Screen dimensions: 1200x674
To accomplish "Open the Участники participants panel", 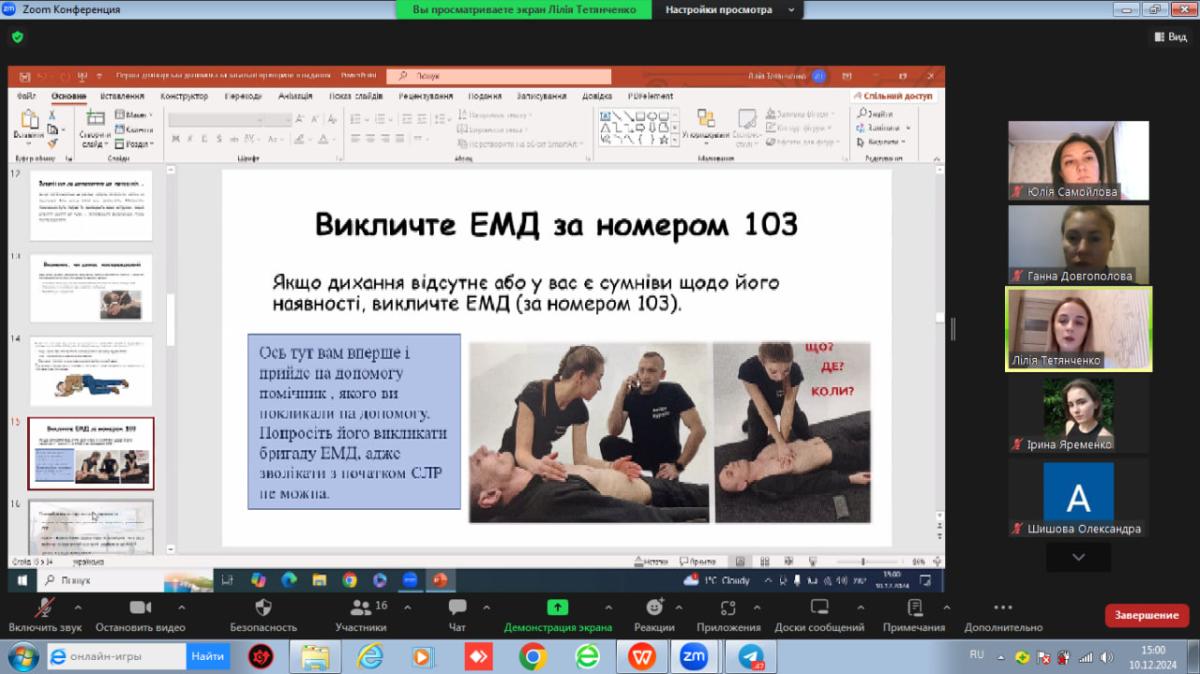I will click(x=360, y=609).
